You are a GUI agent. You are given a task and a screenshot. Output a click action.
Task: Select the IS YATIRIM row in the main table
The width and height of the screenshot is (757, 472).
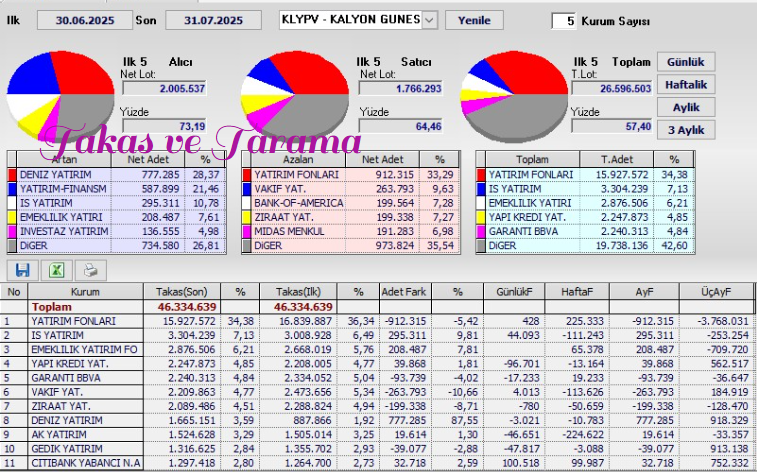coord(377,335)
